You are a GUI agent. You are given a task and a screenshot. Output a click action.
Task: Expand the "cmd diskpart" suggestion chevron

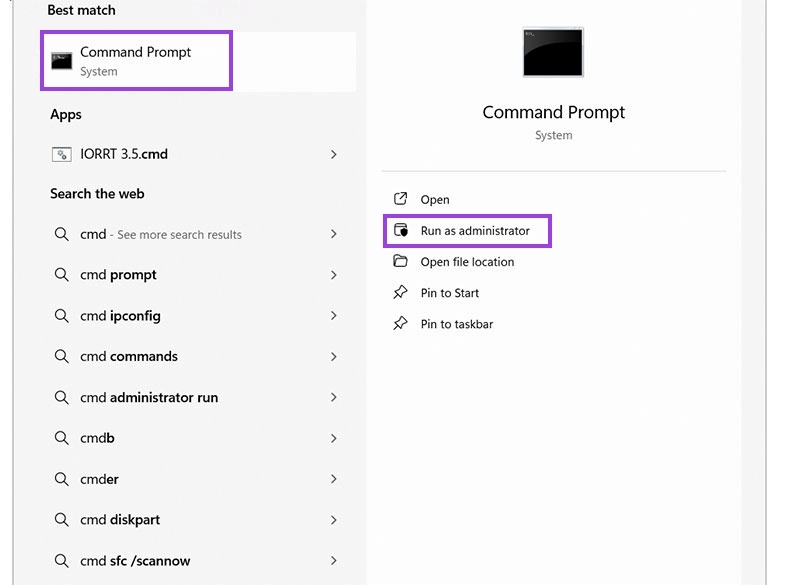(335, 520)
